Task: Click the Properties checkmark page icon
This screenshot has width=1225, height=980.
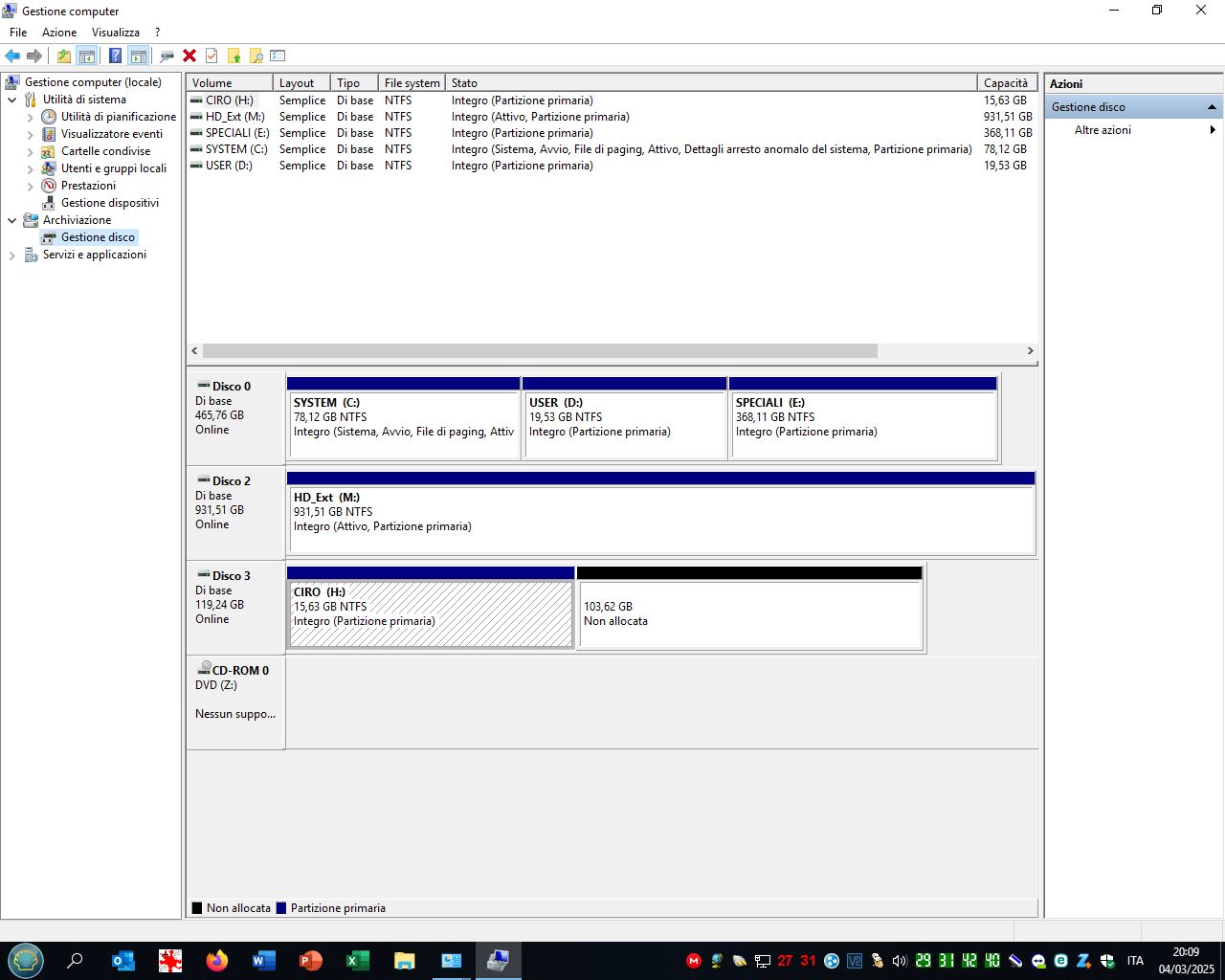Action: click(212, 56)
